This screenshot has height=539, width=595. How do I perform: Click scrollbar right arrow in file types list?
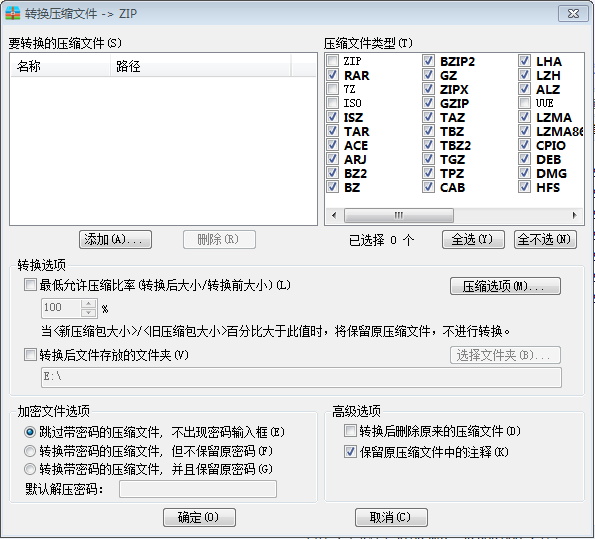click(x=575, y=215)
